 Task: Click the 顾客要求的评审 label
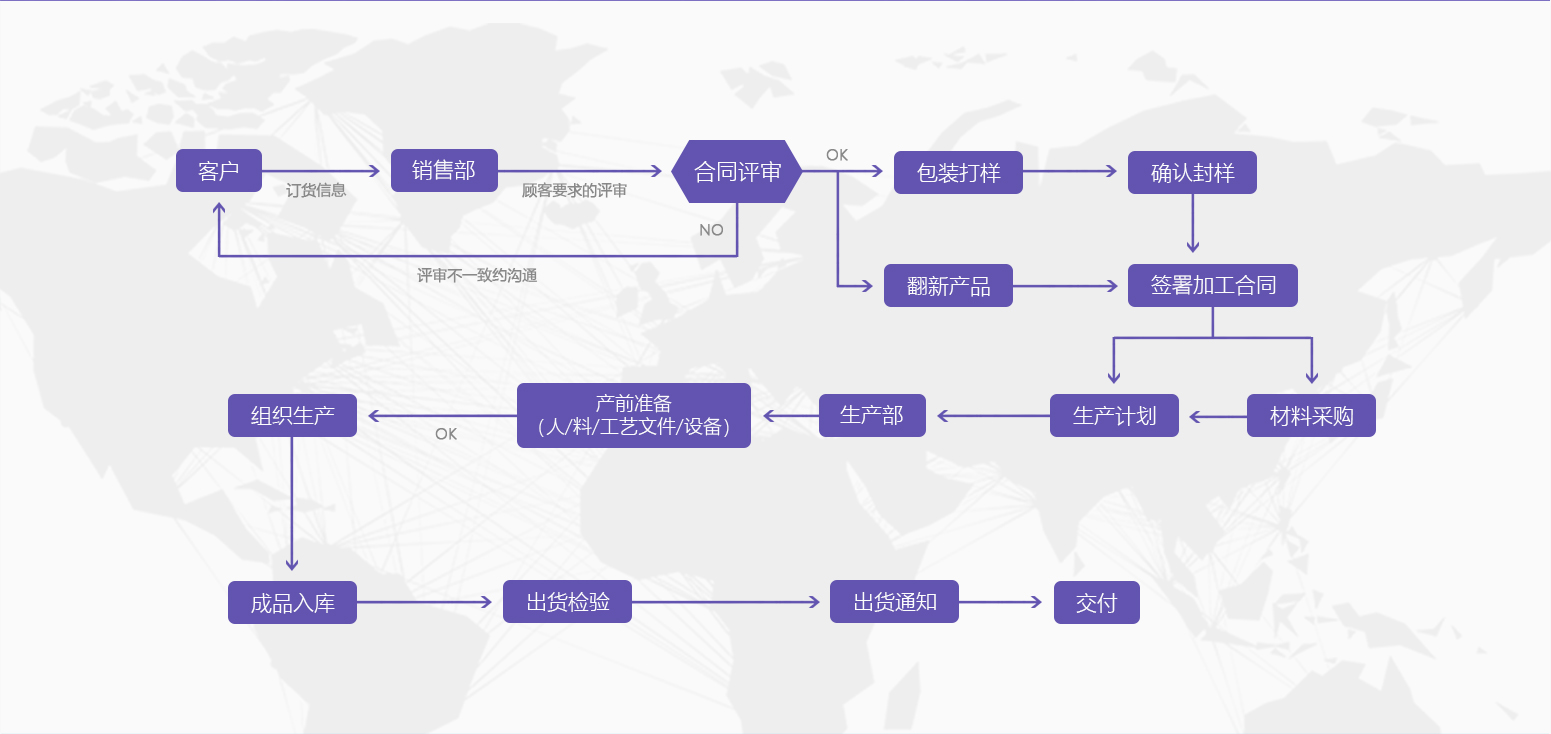click(x=574, y=190)
